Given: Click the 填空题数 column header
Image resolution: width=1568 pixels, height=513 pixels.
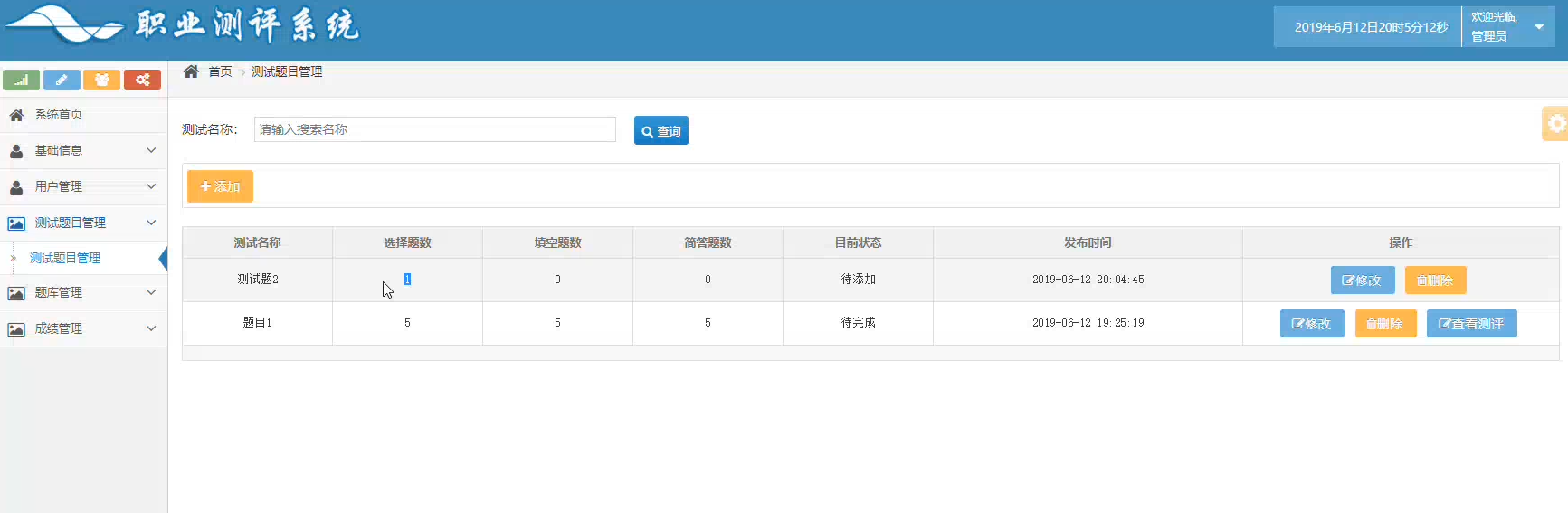Looking at the screenshot, I should tap(557, 242).
